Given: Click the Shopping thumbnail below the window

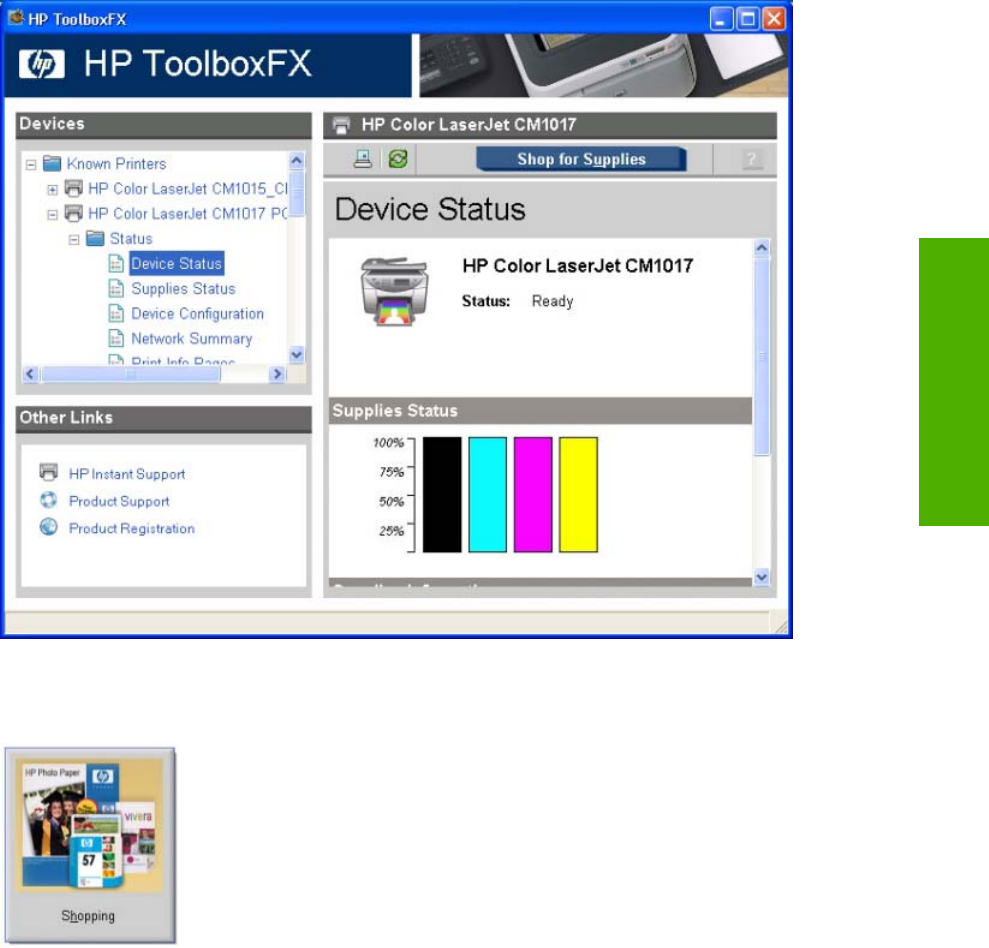Looking at the screenshot, I should coord(90,845).
